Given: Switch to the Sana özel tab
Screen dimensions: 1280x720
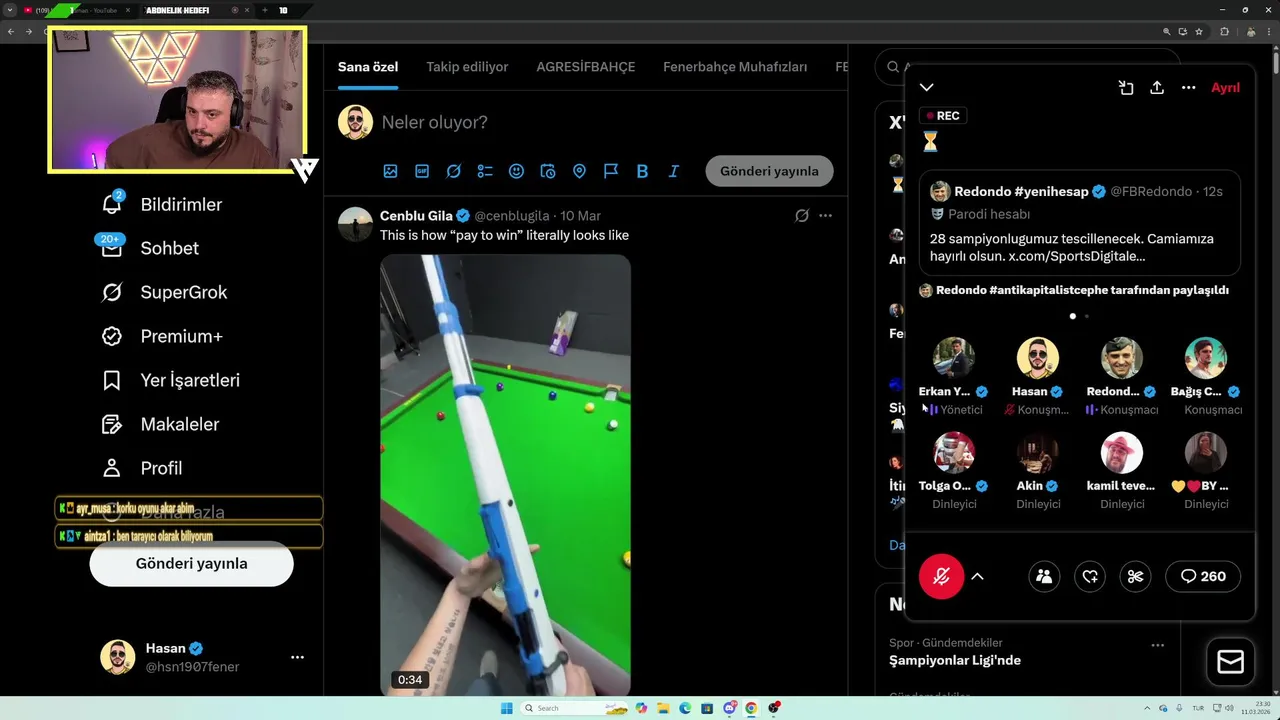Looking at the screenshot, I should coord(368,67).
